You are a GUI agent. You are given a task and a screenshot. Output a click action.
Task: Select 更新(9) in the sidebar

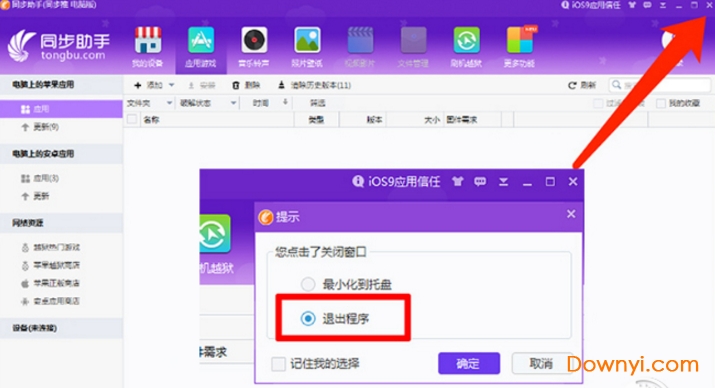click(x=46, y=127)
